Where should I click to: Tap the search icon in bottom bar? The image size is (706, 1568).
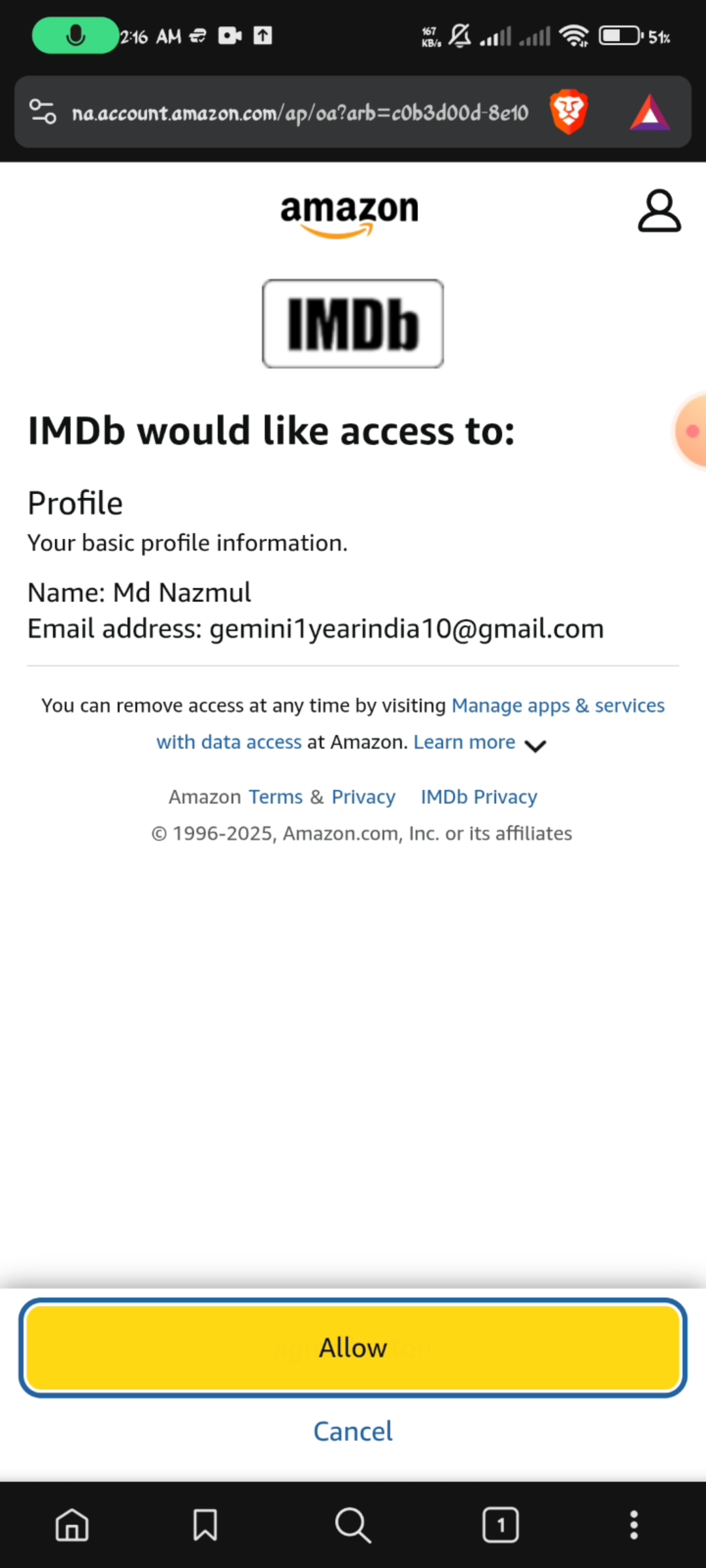coord(353,1525)
